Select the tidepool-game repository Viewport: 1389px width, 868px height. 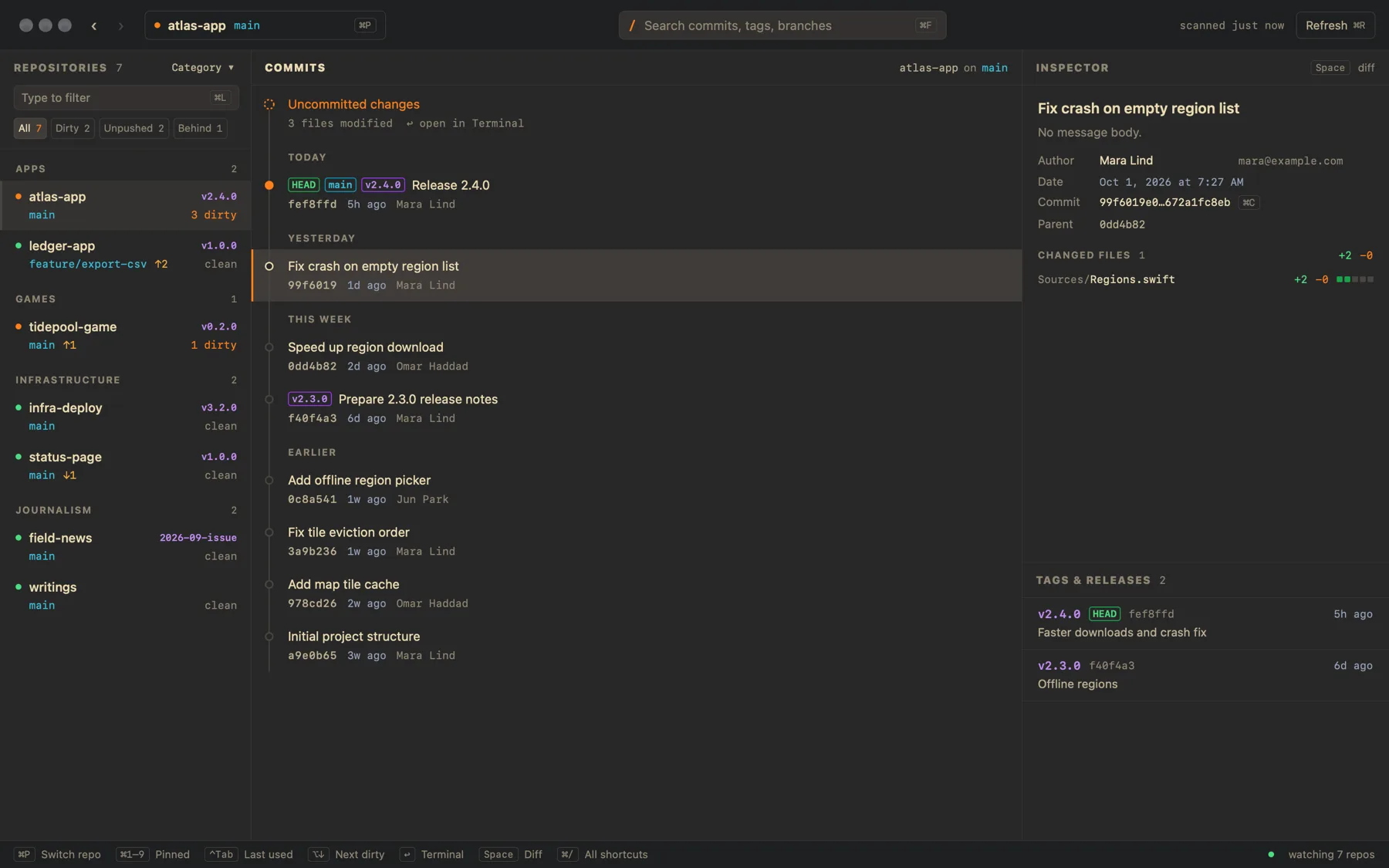(x=125, y=336)
